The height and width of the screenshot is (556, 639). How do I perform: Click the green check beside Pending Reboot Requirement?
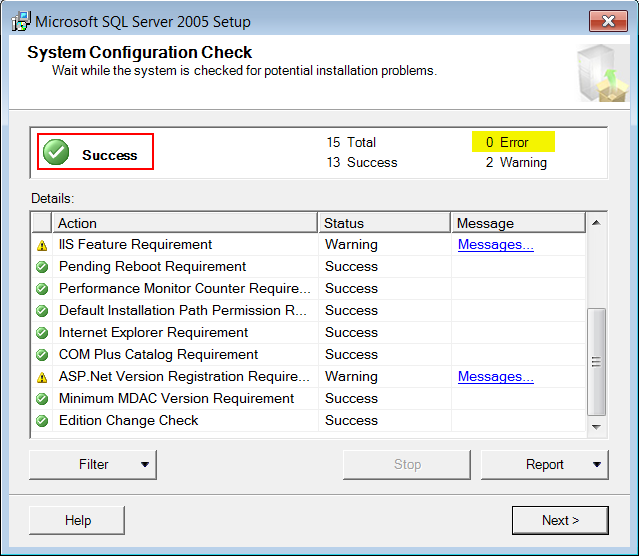[x=42, y=267]
